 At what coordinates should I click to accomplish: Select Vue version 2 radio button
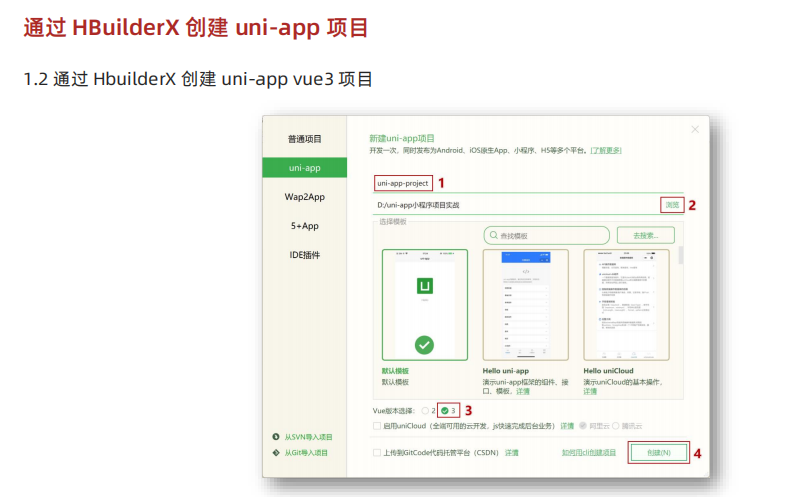pyautogui.click(x=425, y=411)
